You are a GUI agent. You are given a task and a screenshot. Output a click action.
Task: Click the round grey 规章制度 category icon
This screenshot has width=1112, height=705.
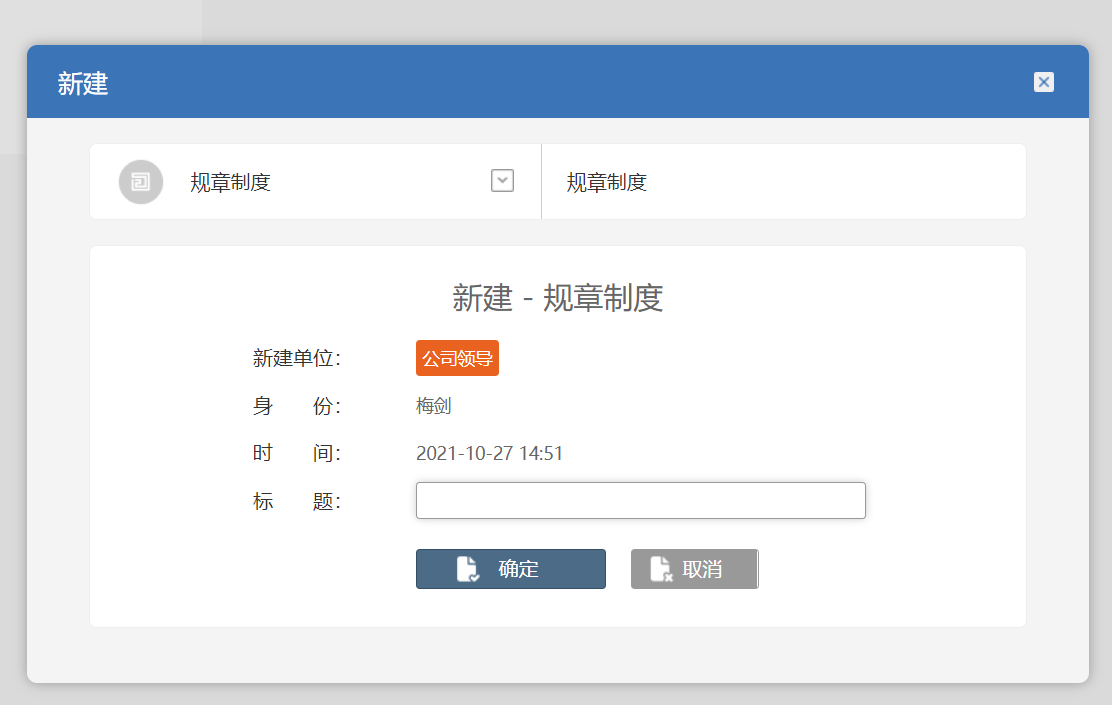[x=141, y=182]
